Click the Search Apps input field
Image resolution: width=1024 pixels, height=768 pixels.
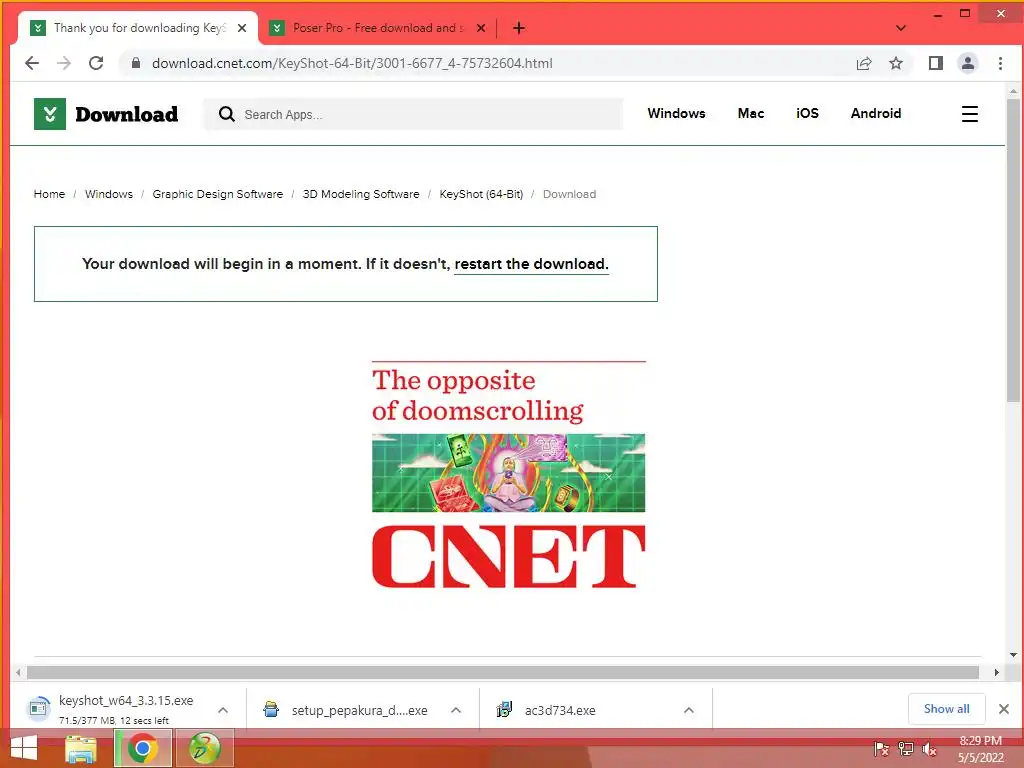413,114
